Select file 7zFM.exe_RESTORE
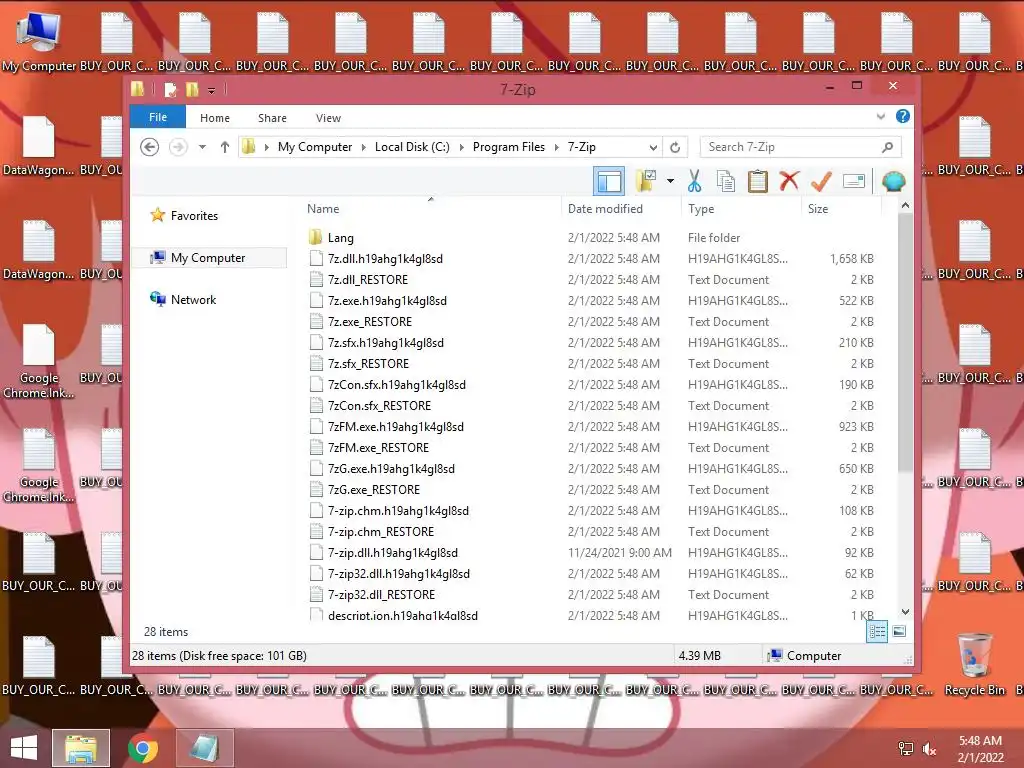 (x=378, y=447)
